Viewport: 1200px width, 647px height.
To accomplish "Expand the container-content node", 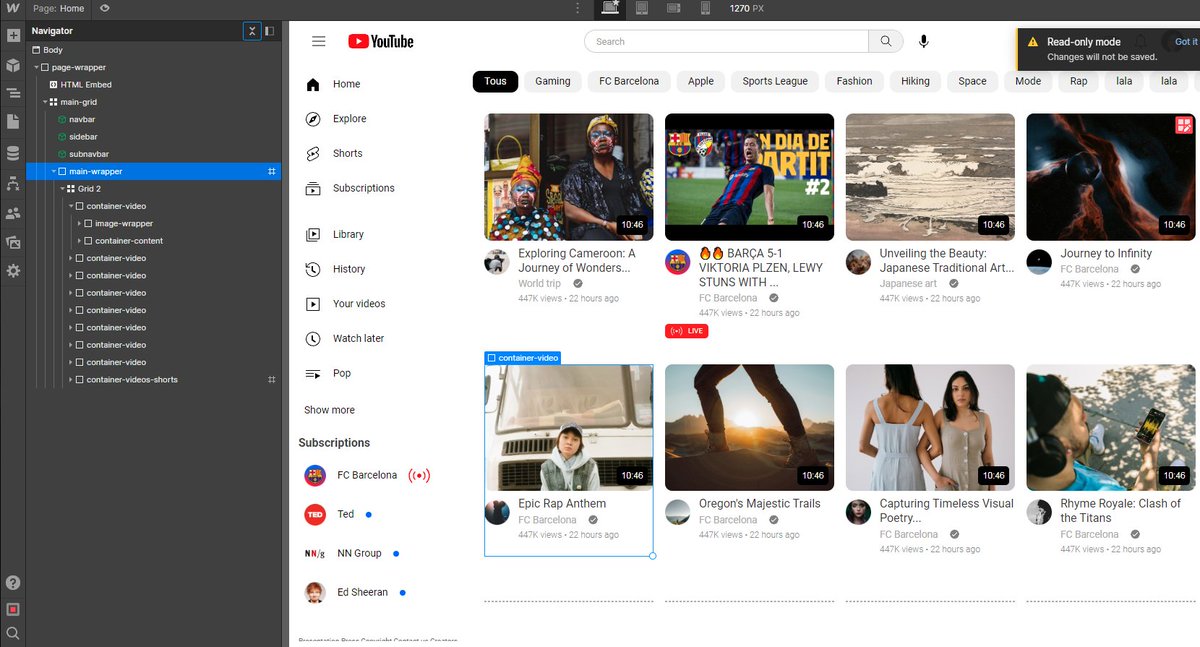I will click(x=79, y=241).
